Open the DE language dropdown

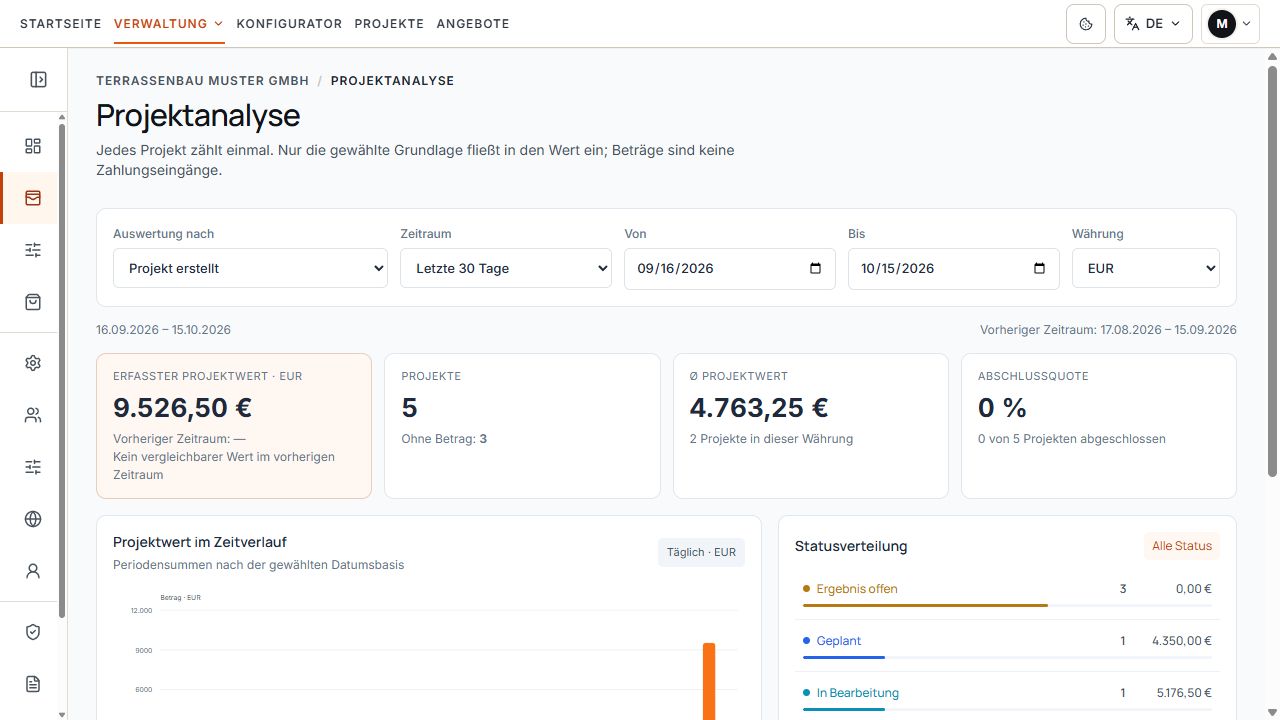click(x=1153, y=24)
